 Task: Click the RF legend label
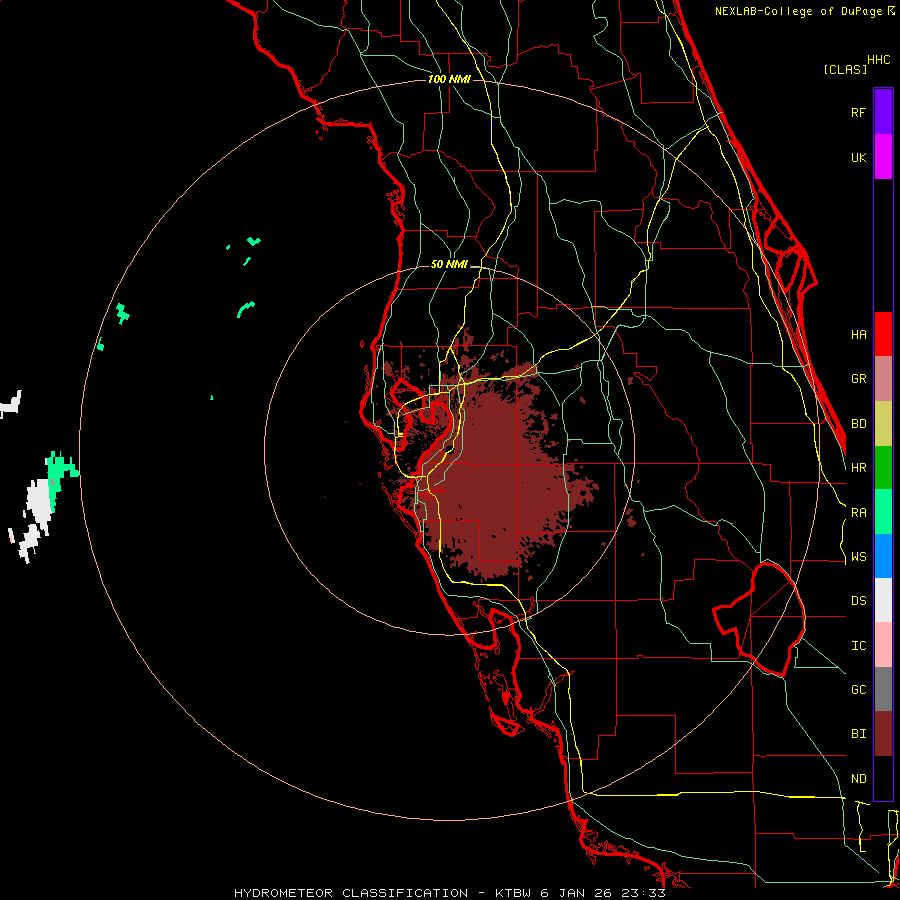[858, 112]
